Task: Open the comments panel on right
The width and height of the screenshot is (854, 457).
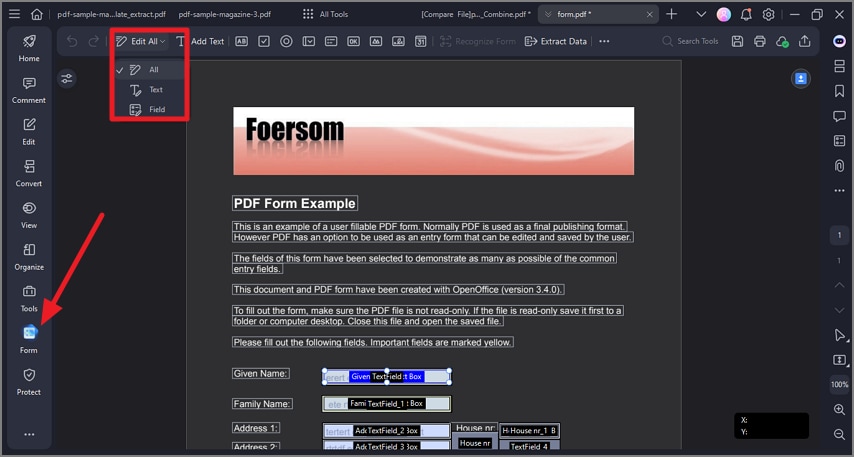Action: tap(839, 116)
